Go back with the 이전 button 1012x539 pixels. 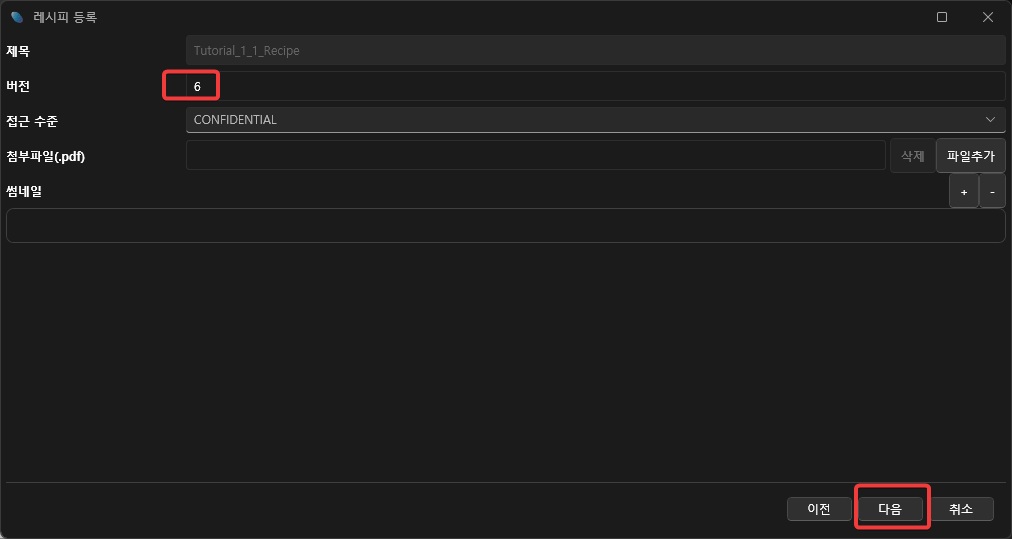(x=818, y=509)
